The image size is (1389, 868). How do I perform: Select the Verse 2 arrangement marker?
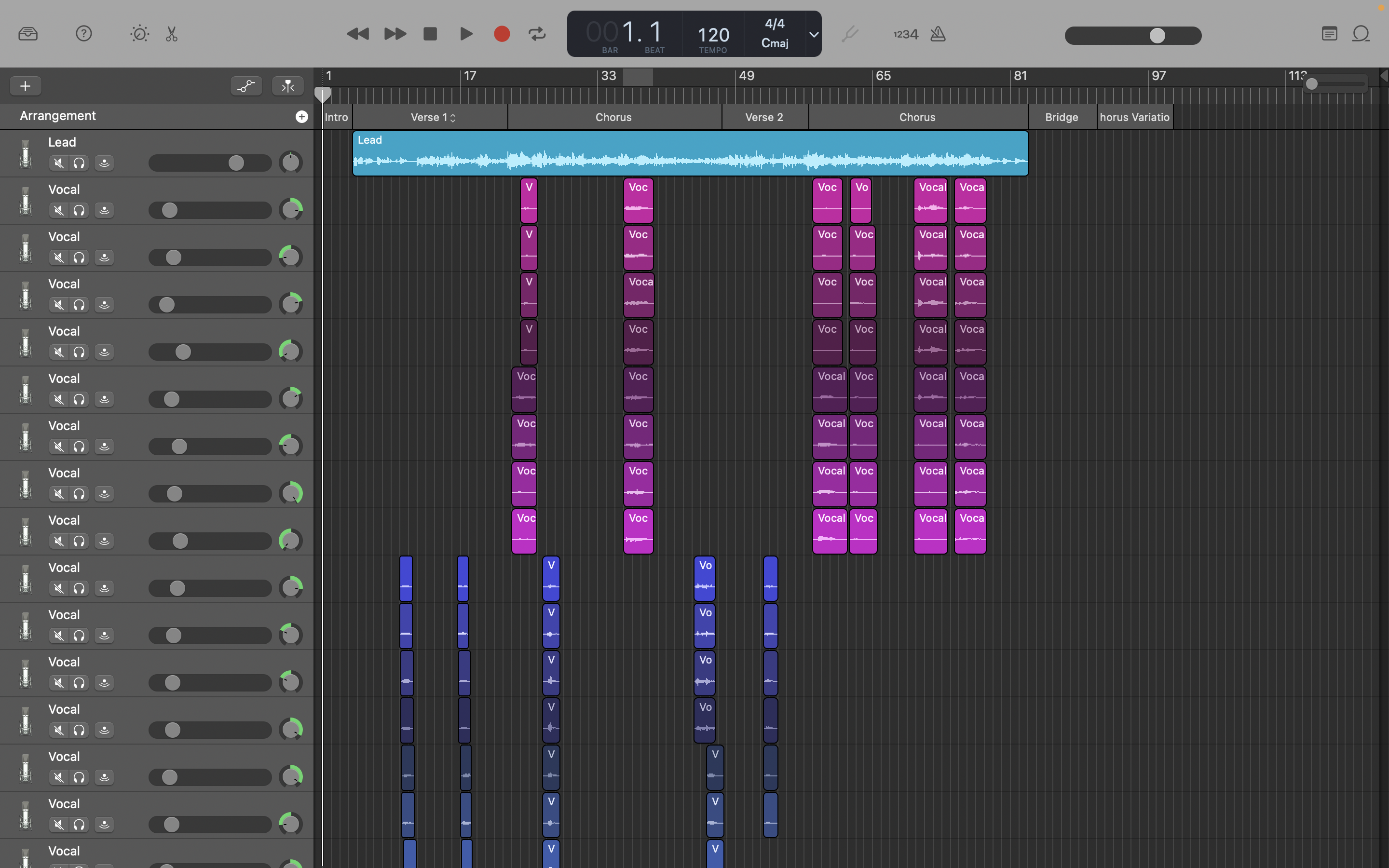coord(764,117)
